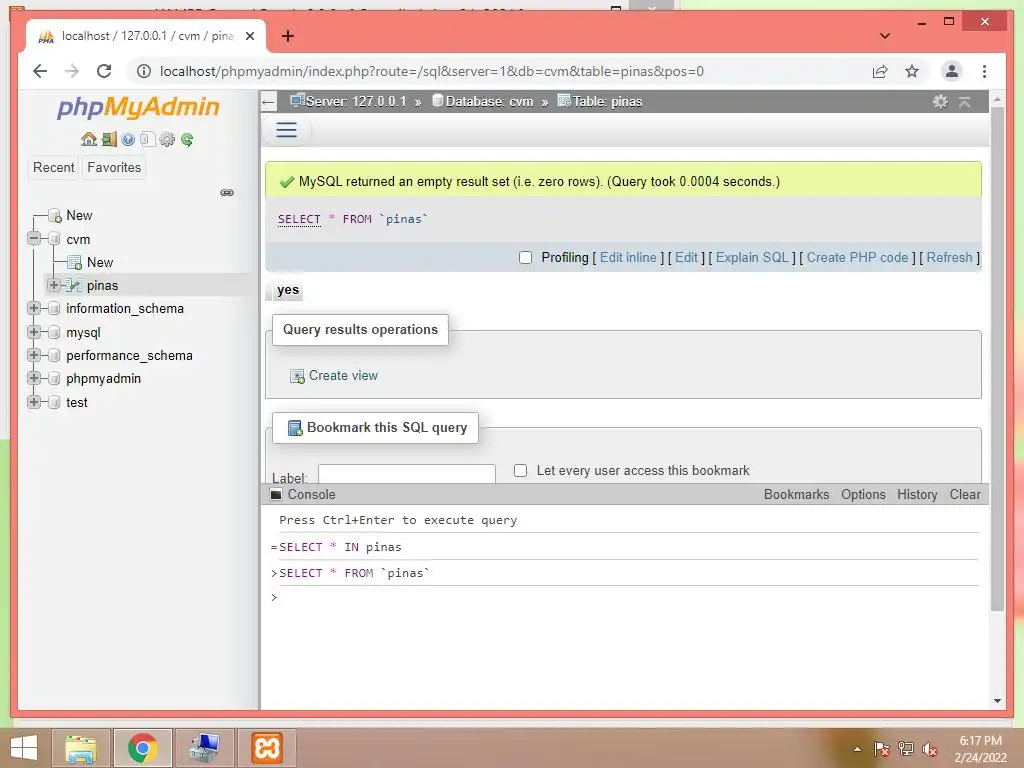Viewport: 1024px width, 768px height.
Task: Show hidden tray icons arrow
Action: 857,749
